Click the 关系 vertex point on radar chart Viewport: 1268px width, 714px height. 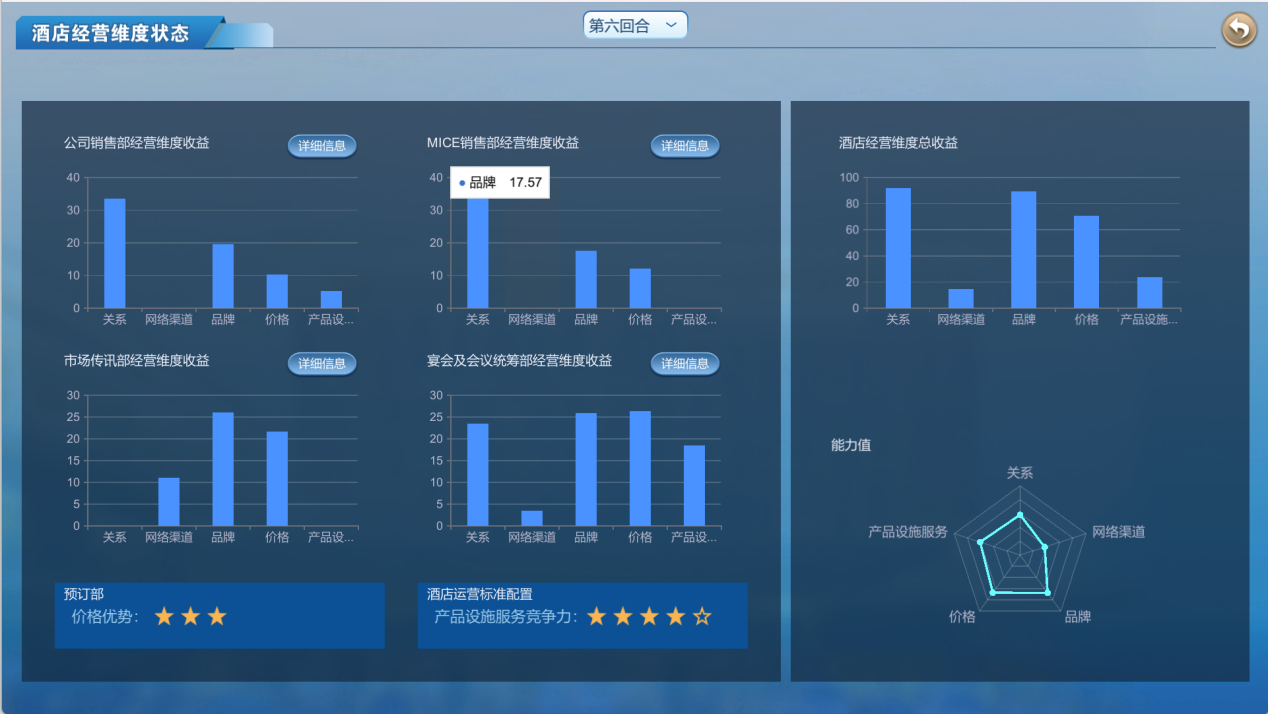point(1020,515)
